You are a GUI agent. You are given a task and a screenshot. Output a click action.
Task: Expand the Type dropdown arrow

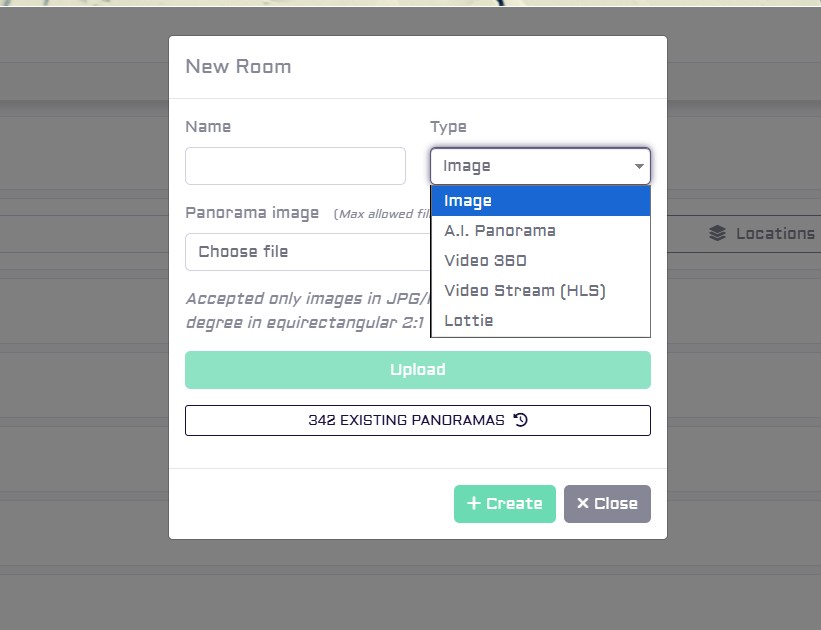639,166
